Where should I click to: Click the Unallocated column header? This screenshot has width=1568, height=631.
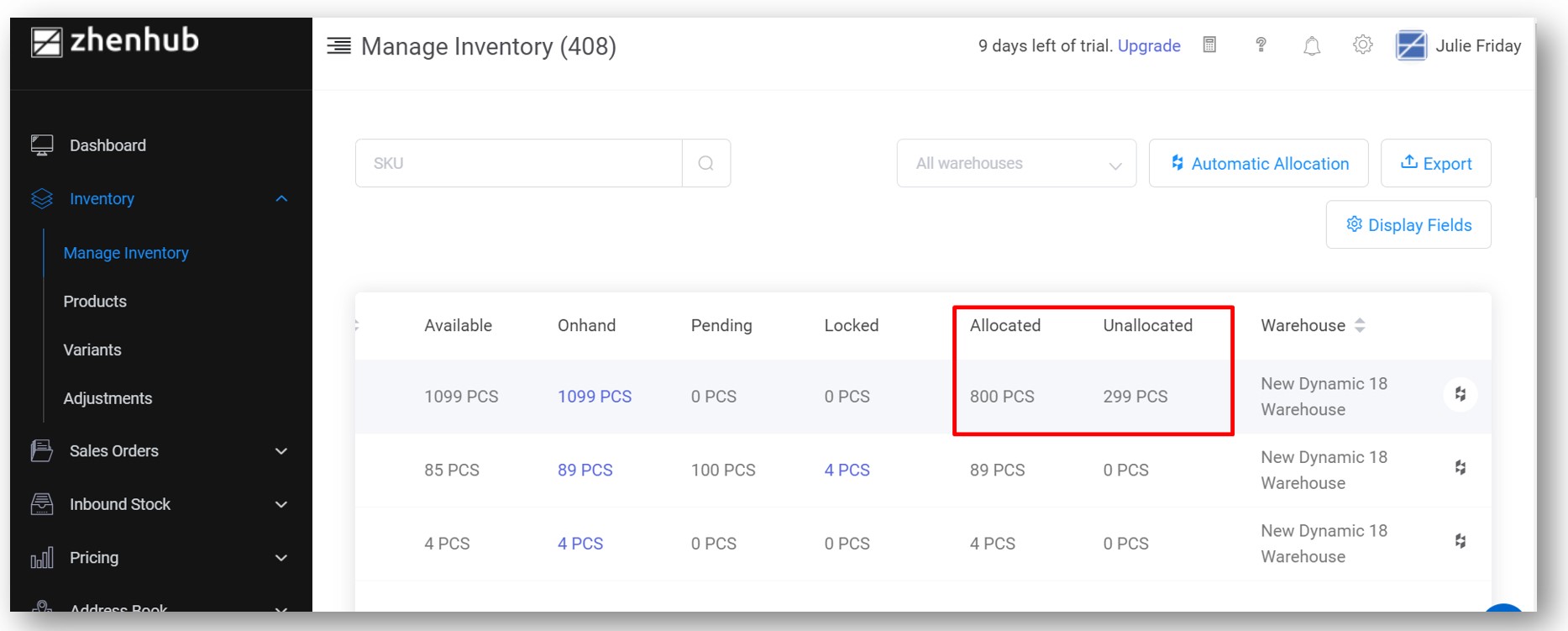coord(1147,325)
